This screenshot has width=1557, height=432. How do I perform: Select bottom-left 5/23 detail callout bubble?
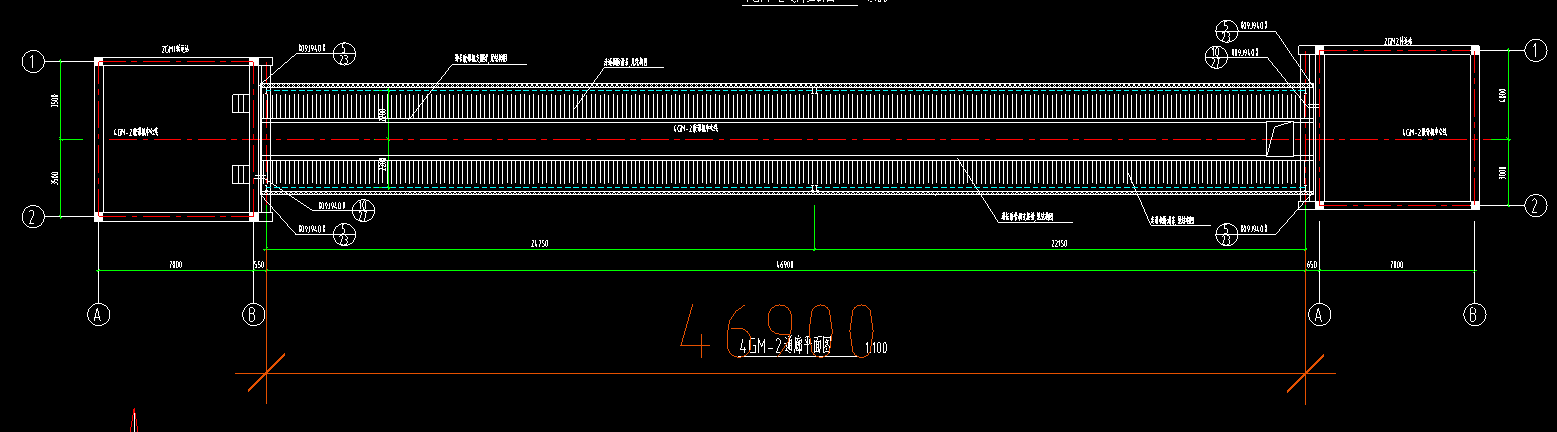click(x=344, y=235)
